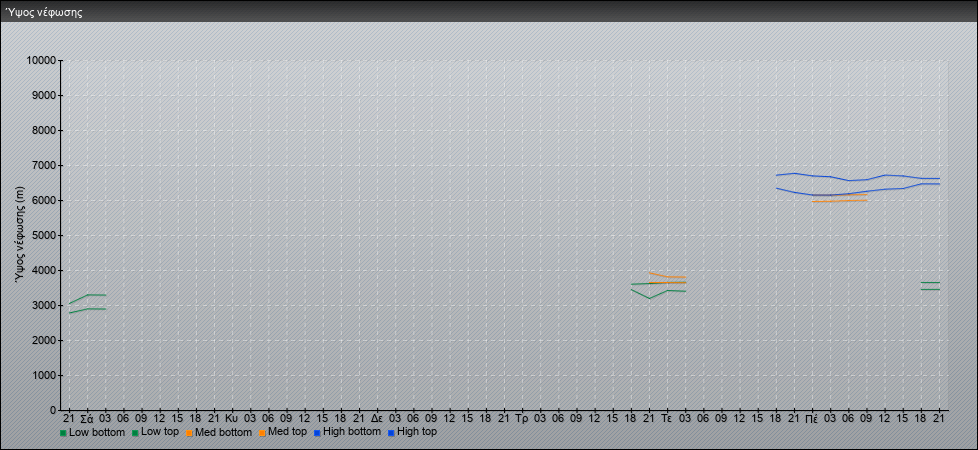
Task: Click the 7000 y-axis label
Action: click(x=43, y=165)
